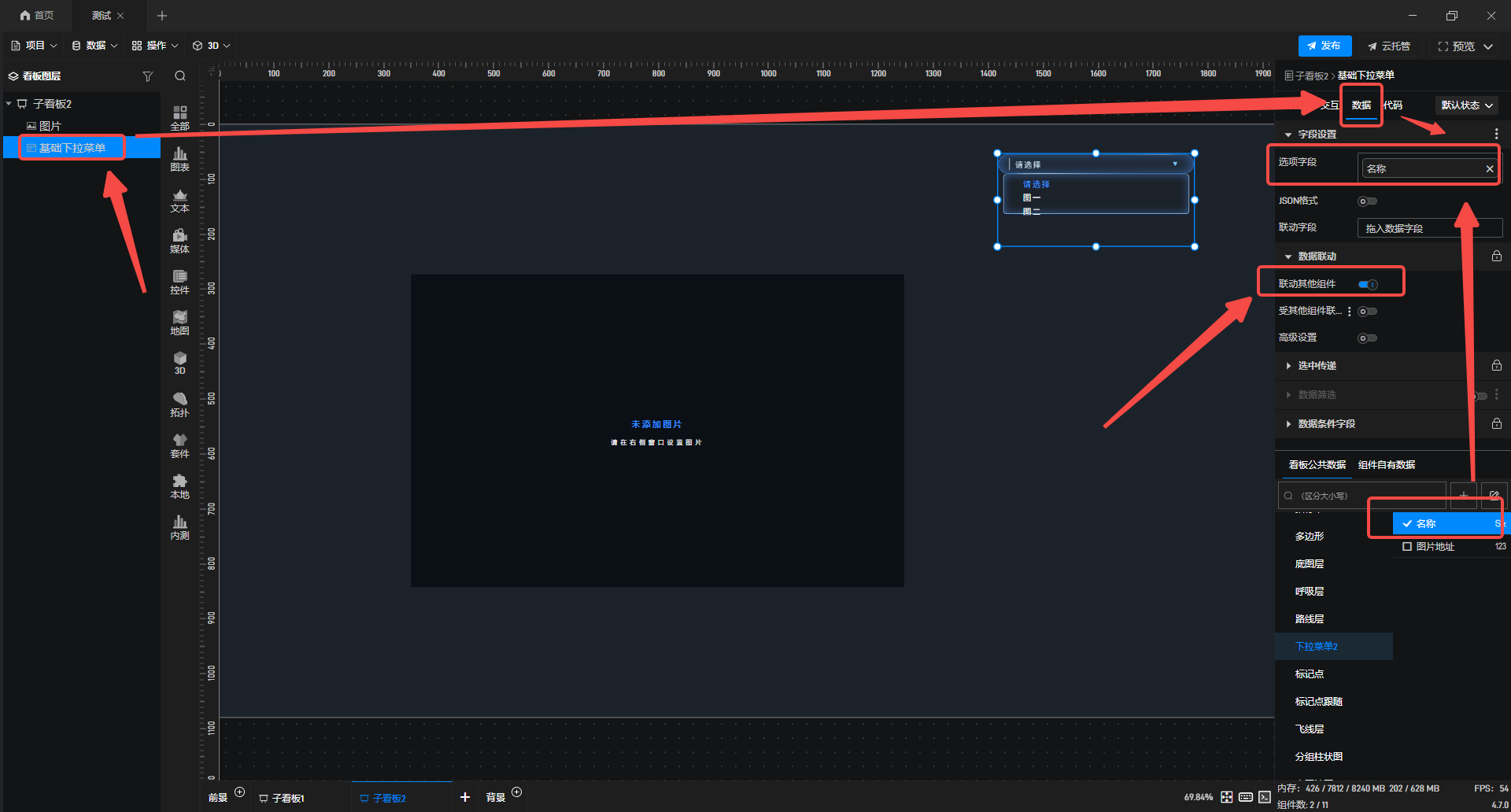Viewport: 1511px width, 812px height.
Task: Select the 文本 (text) component icon
Action: pyautogui.click(x=179, y=200)
